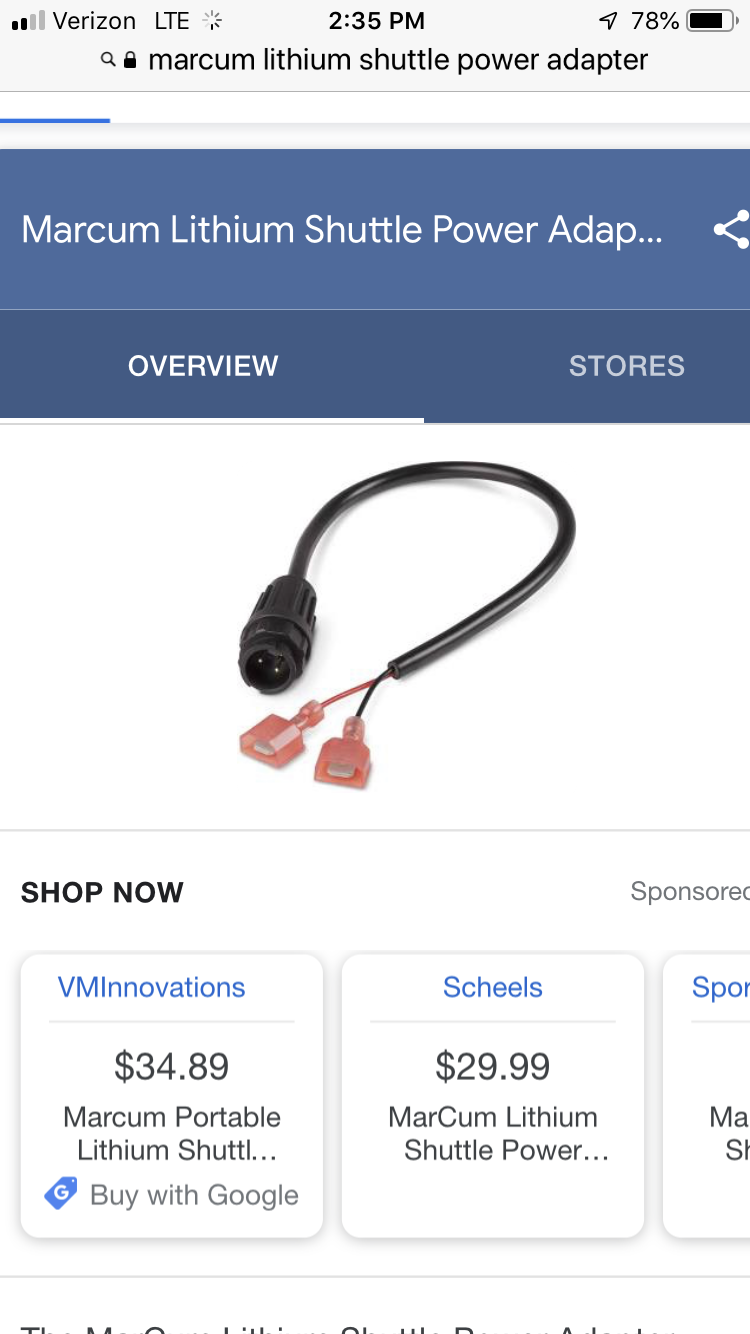
Task: Tap the search magnifier icon in address bar
Action: 108,60
